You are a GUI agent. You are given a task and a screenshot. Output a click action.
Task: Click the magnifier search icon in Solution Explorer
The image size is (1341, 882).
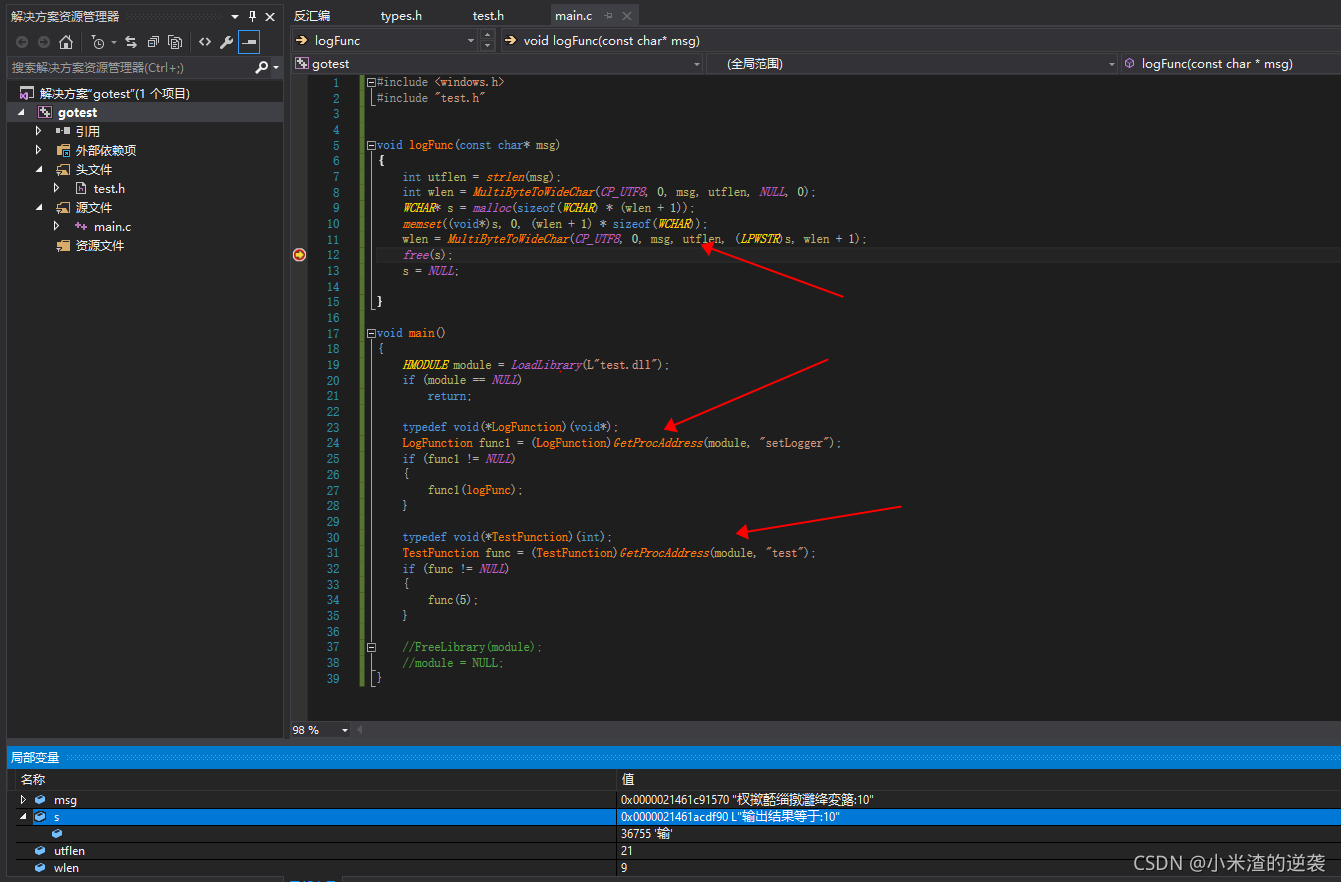tap(261, 67)
